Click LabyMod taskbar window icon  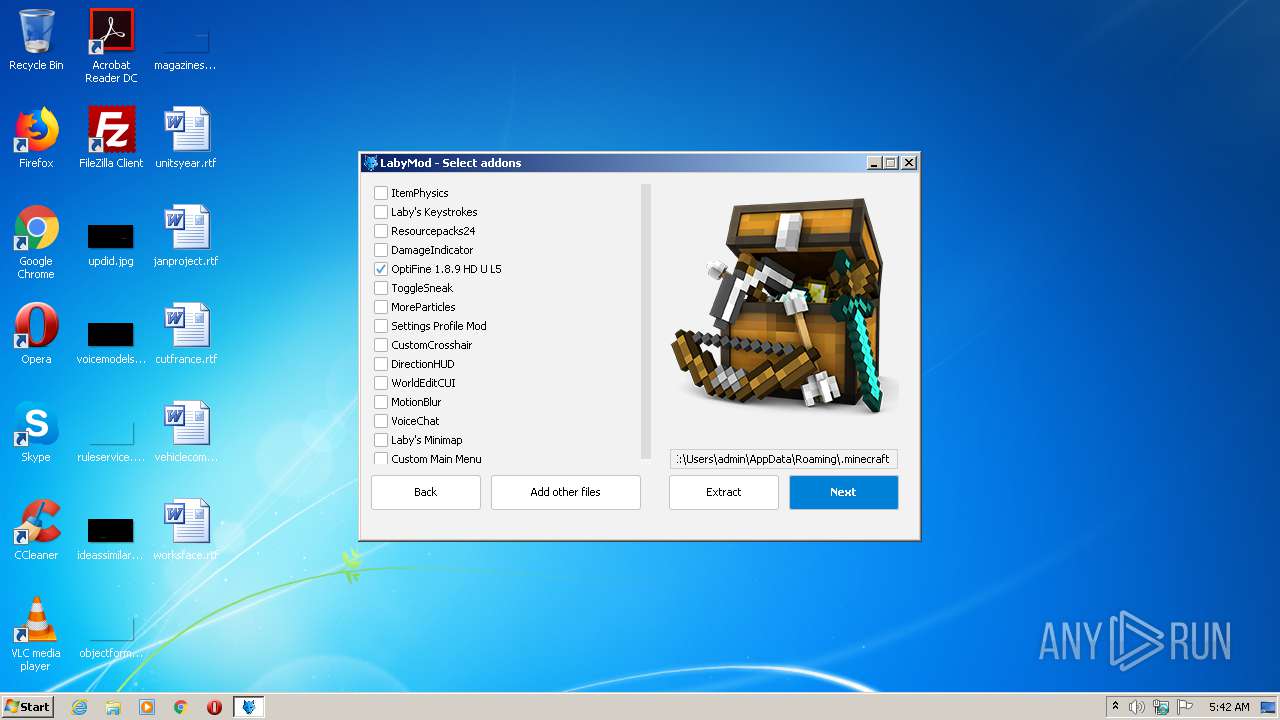(249, 707)
